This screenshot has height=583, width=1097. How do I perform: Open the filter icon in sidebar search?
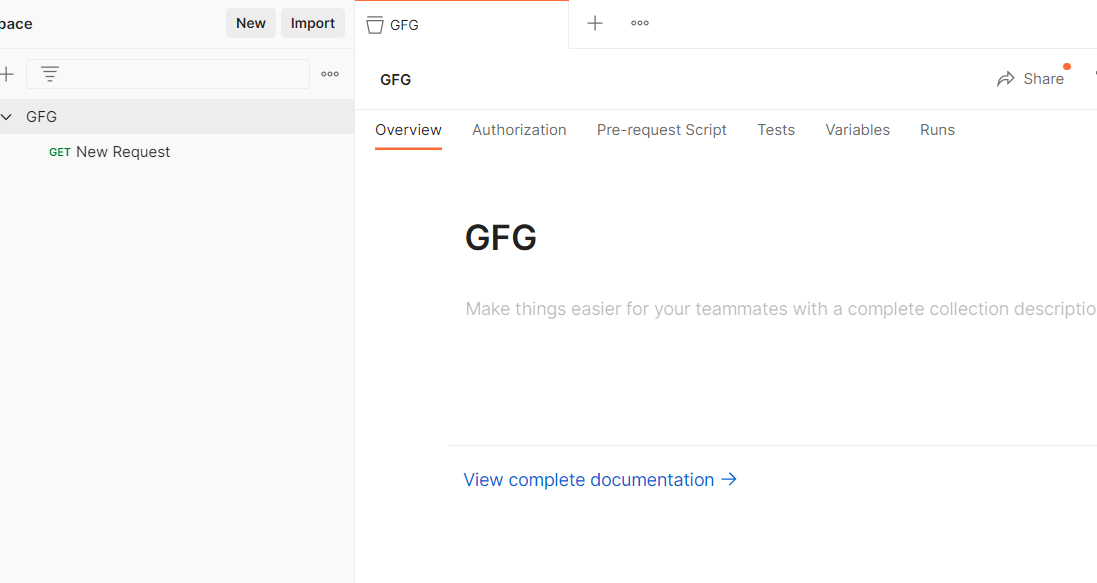50,73
